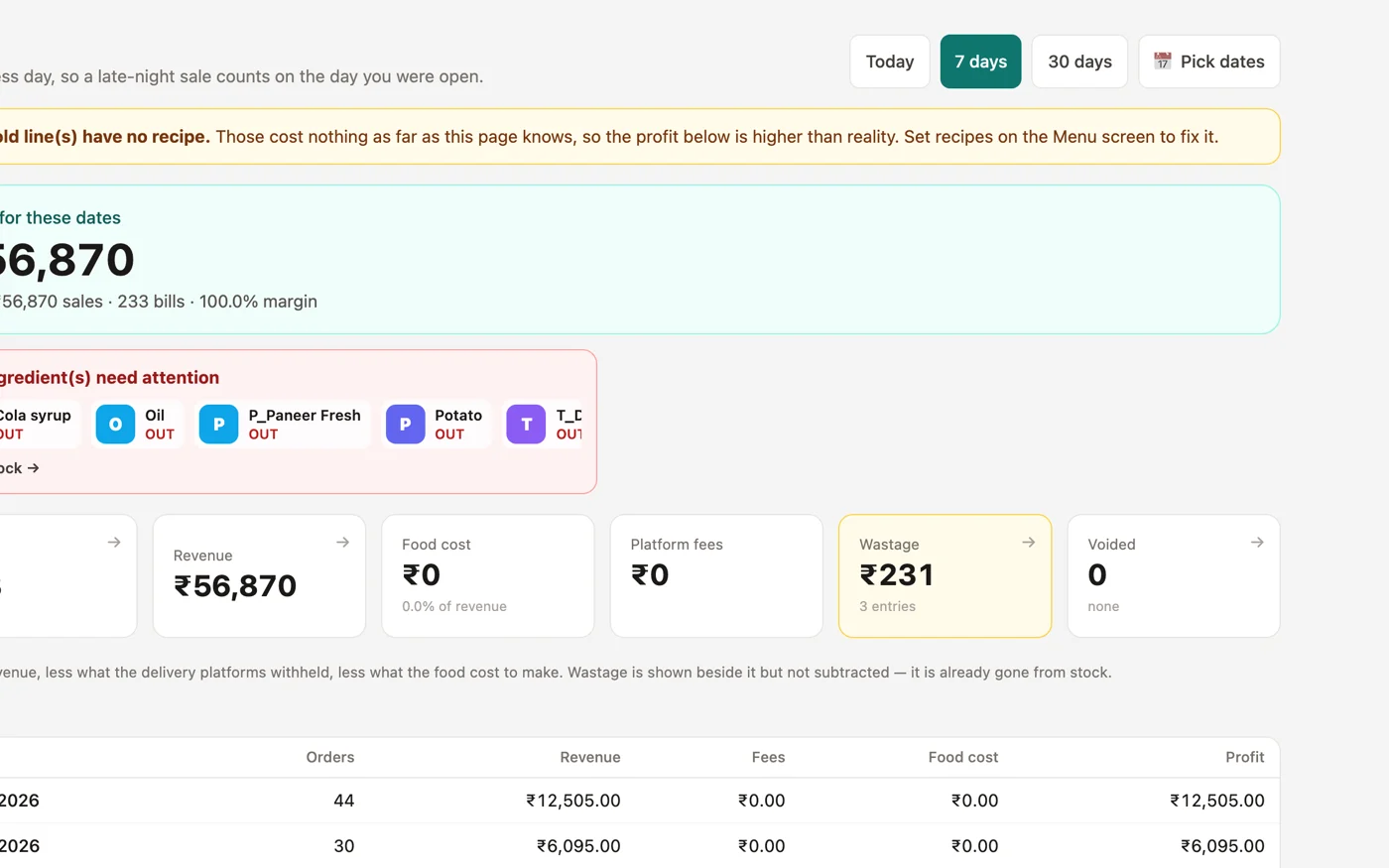Switch to the 30 days range
The height and width of the screenshot is (868, 1389).
[x=1079, y=62]
